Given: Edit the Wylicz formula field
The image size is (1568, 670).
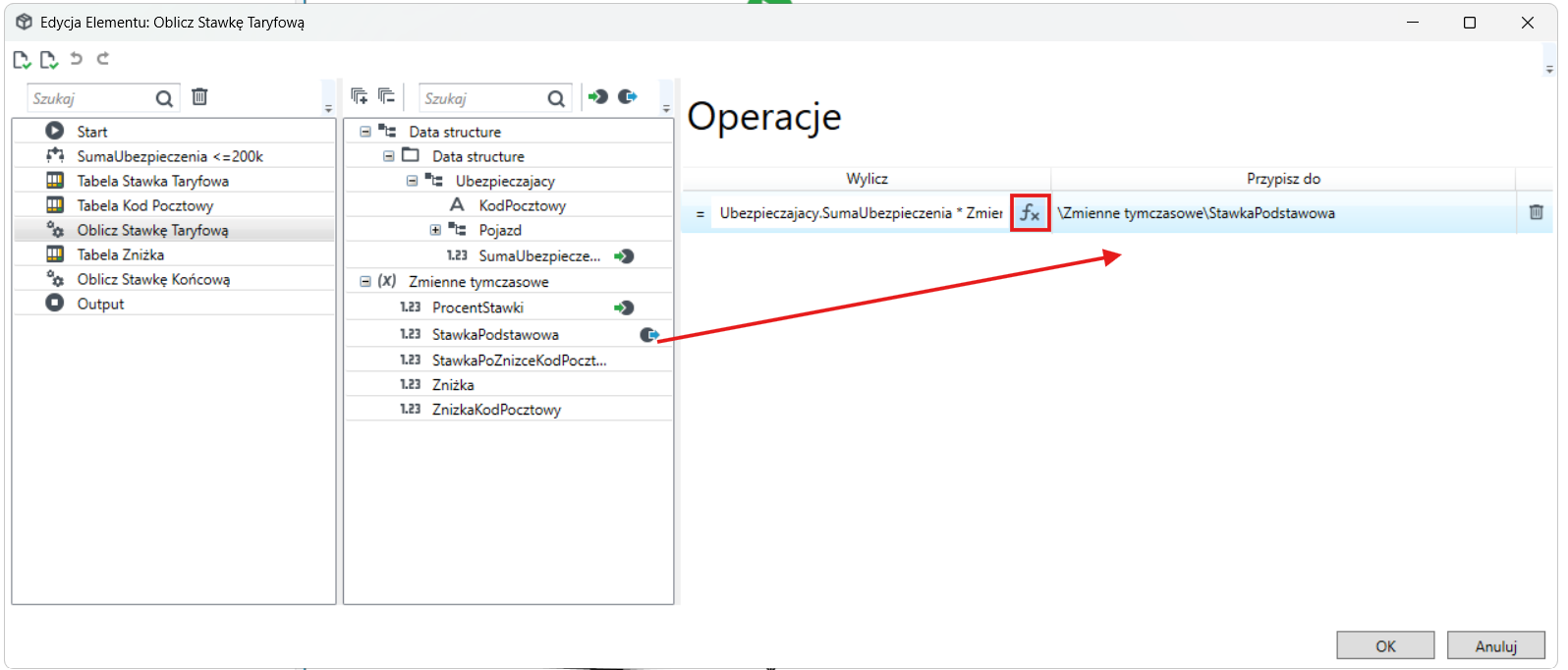Looking at the screenshot, I should coord(861,213).
